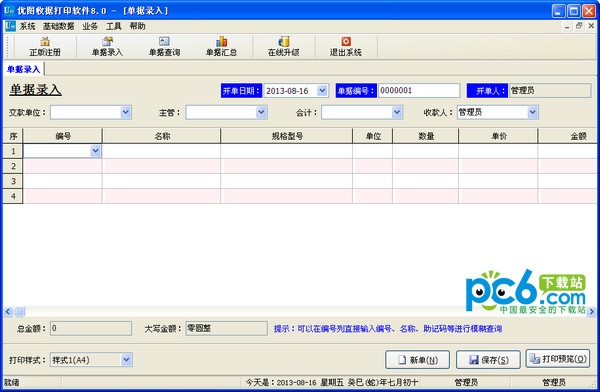
Task: Click the status bar date 今天是：2013-08-16
Action: point(281,382)
